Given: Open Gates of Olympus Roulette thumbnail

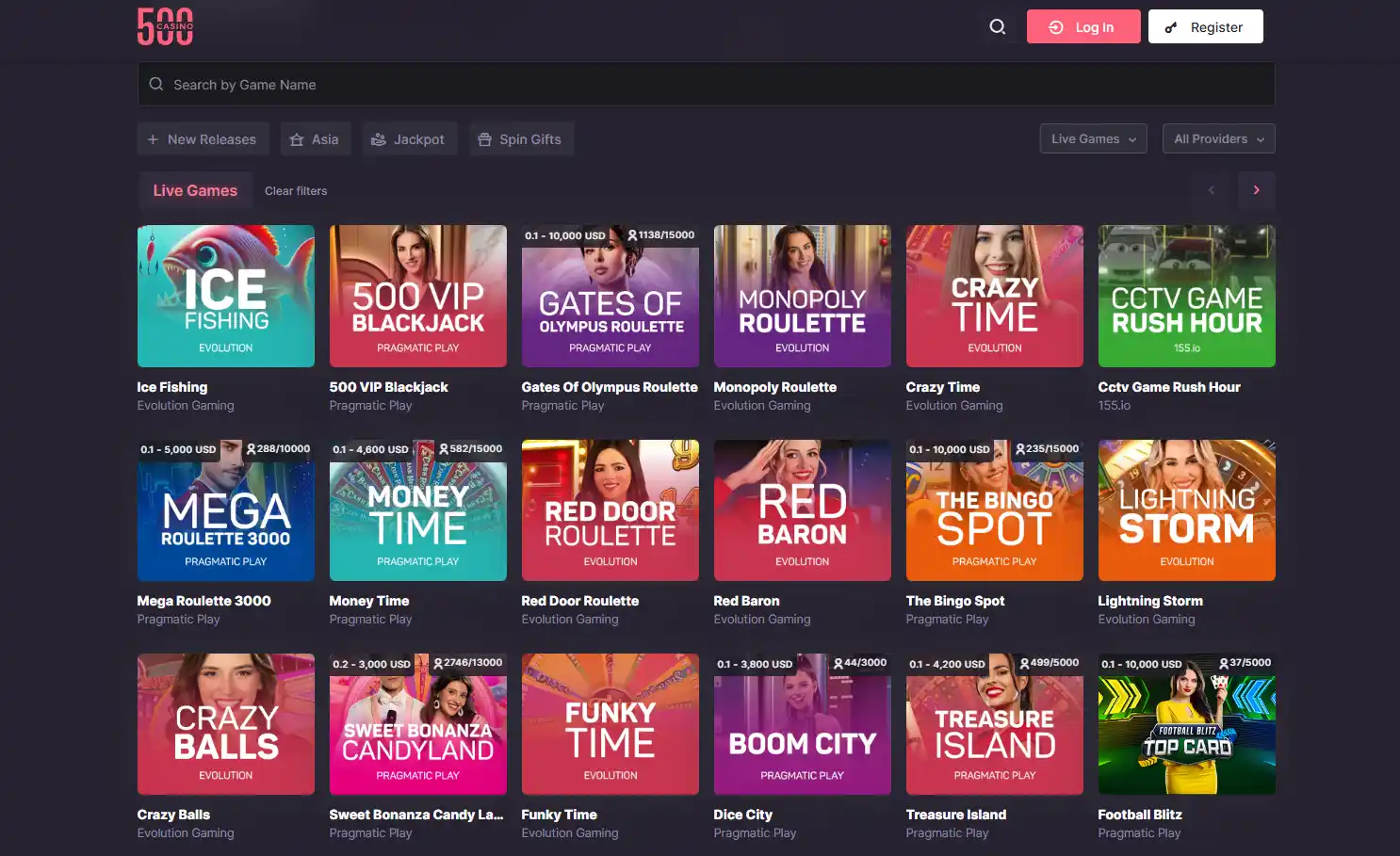Looking at the screenshot, I should 610,296.
